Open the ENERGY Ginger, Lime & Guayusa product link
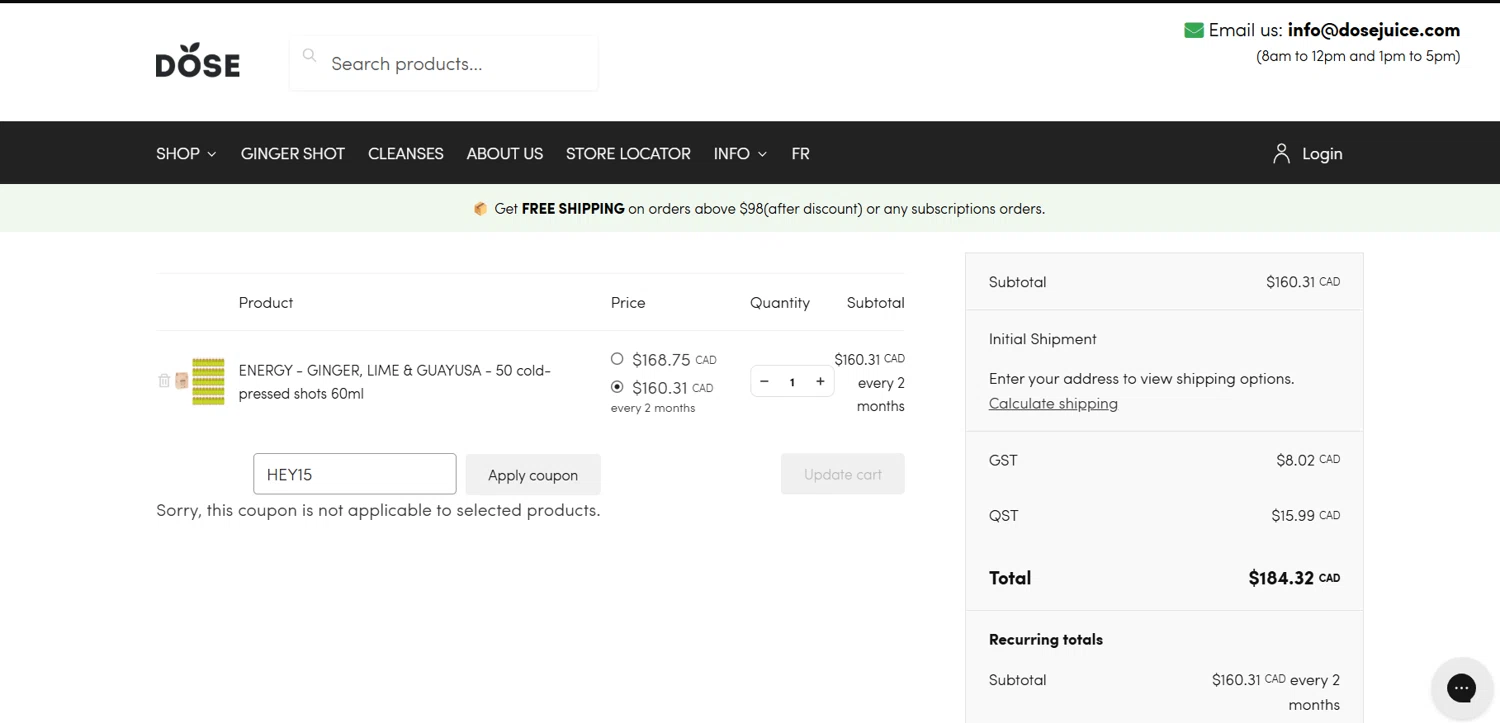Image resolution: width=1500 pixels, height=723 pixels. click(395, 381)
